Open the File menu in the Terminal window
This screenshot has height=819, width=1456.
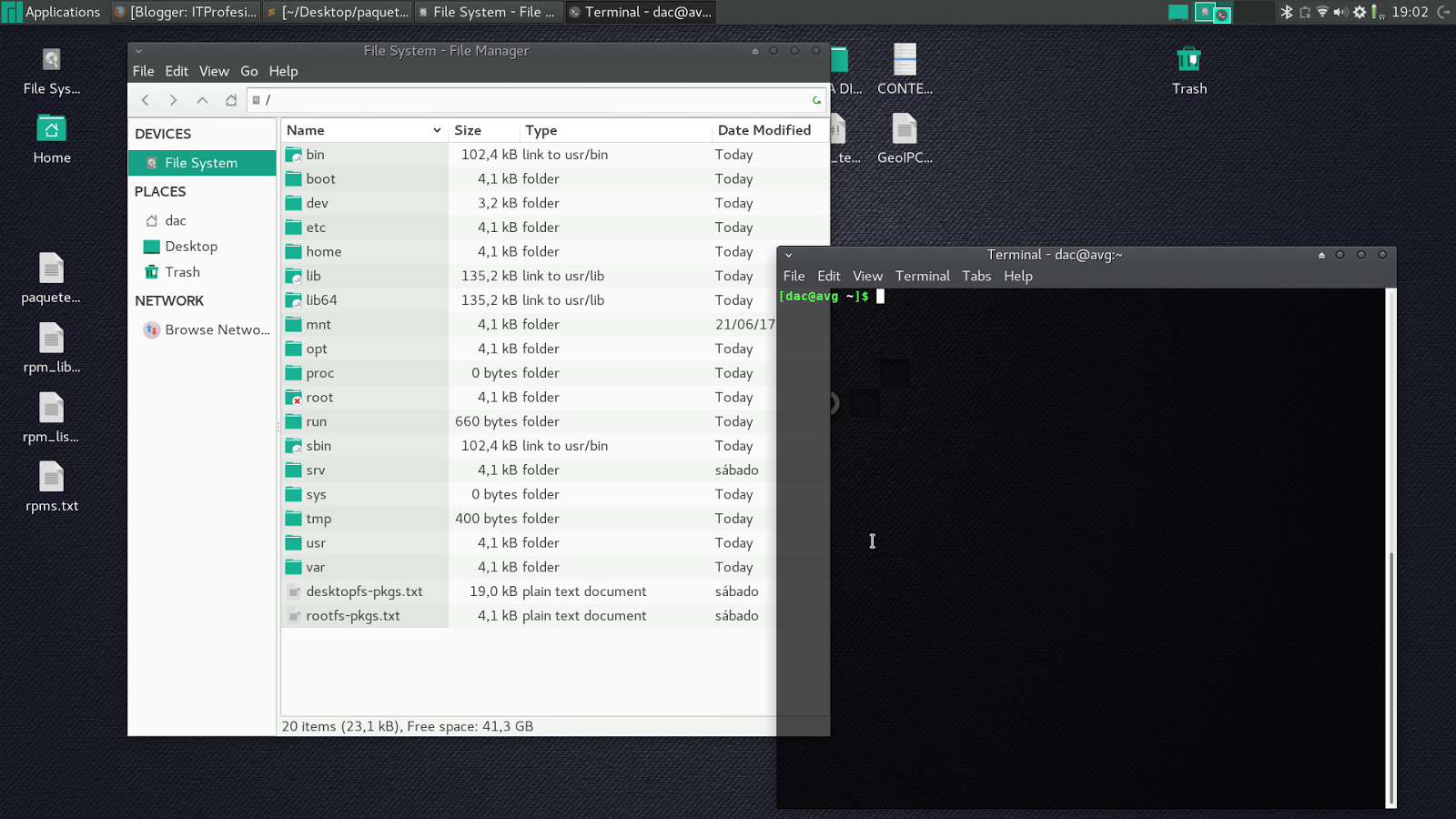pyautogui.click(x=794, y=276)
